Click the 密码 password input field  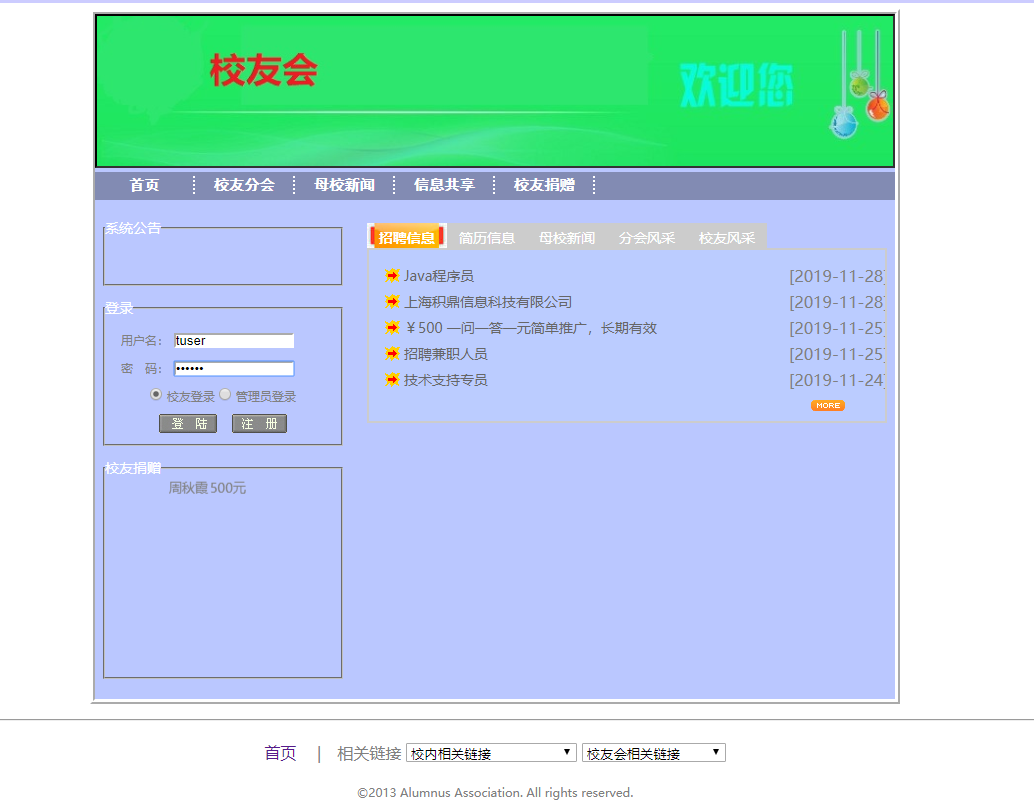(x=233, y=368)
